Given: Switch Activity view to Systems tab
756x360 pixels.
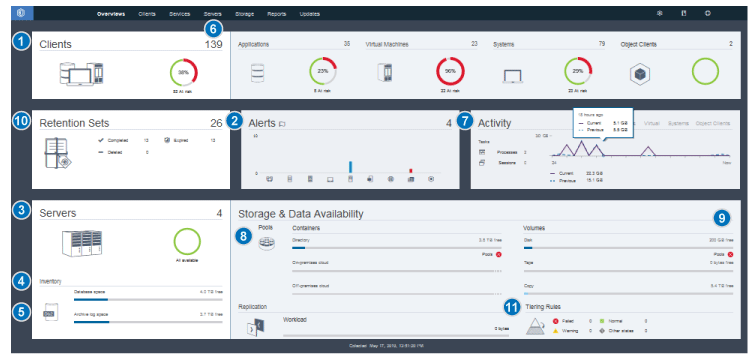Looking at the screenshot, I should pos(678,123).
